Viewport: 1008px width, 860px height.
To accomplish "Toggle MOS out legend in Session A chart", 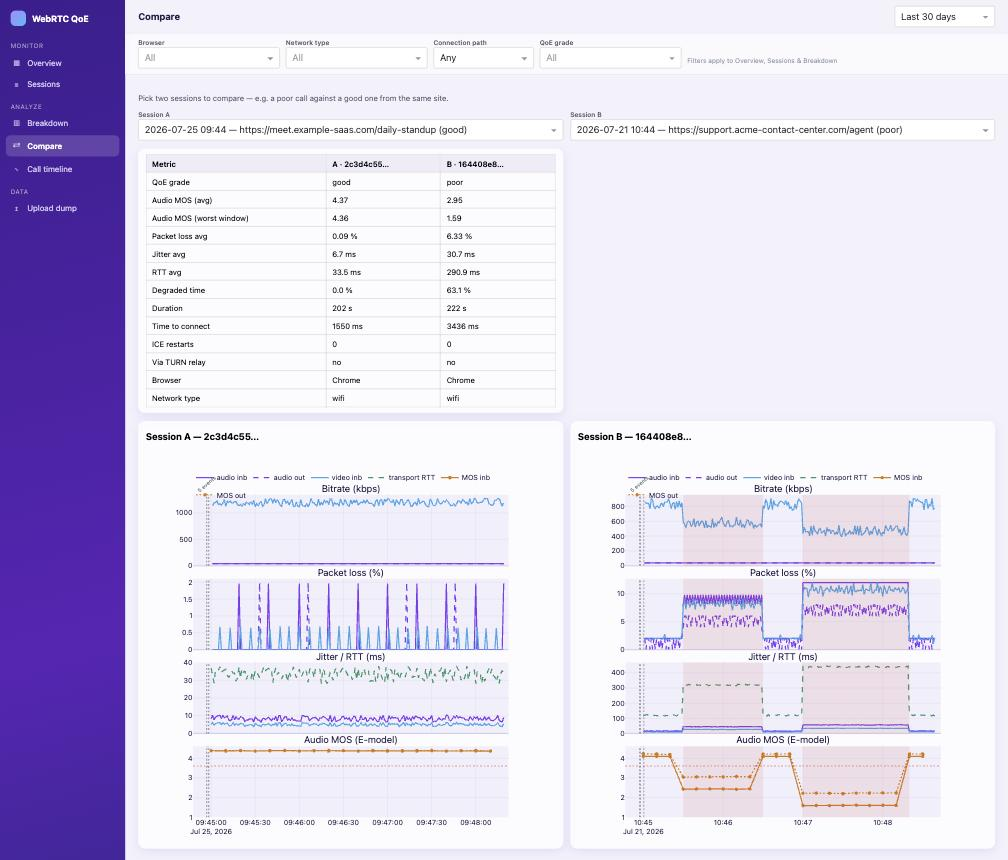I will pyautogui.click(x=222, y=496).
